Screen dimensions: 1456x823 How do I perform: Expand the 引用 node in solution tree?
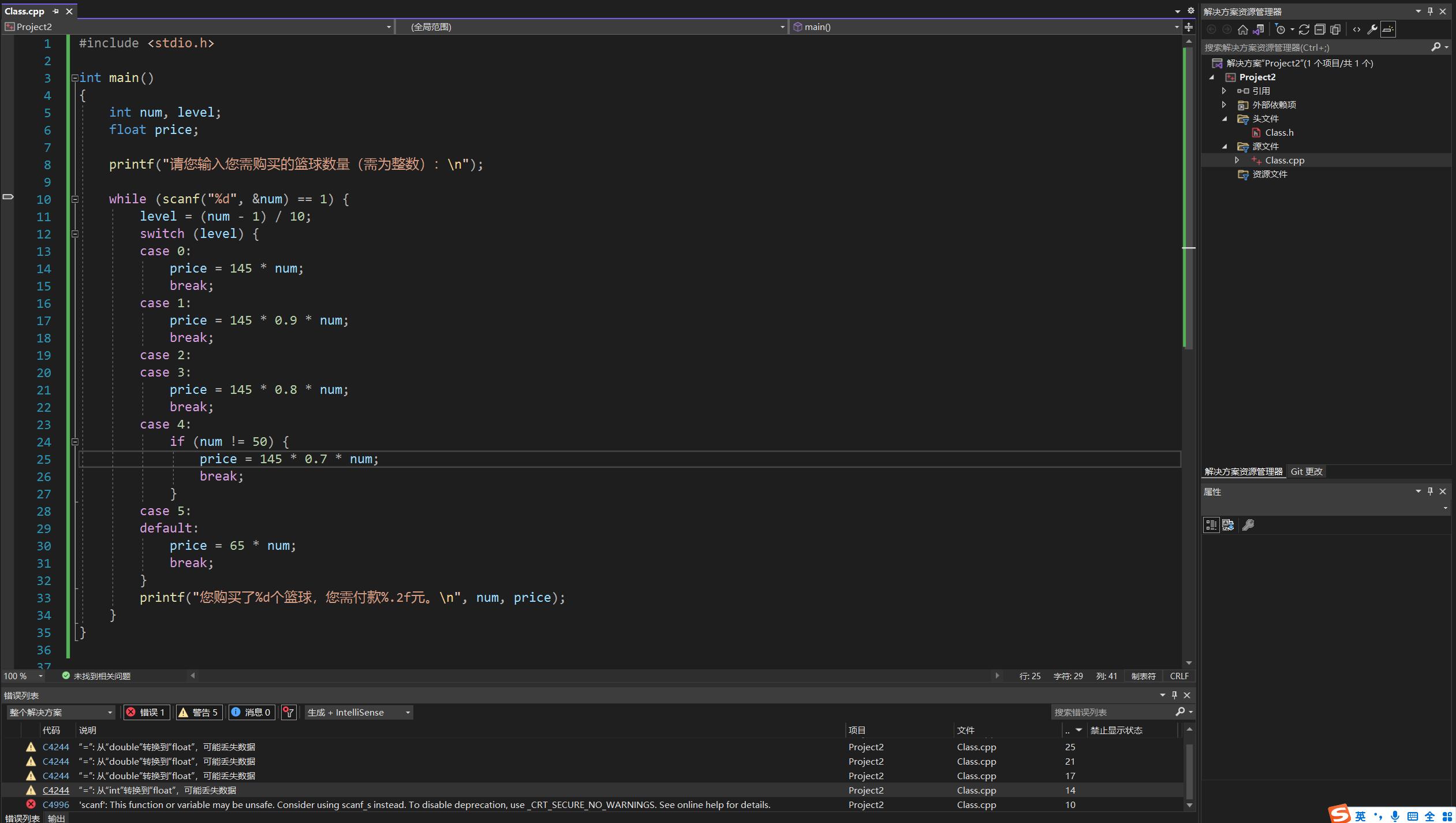click(x=1224, y=91)
